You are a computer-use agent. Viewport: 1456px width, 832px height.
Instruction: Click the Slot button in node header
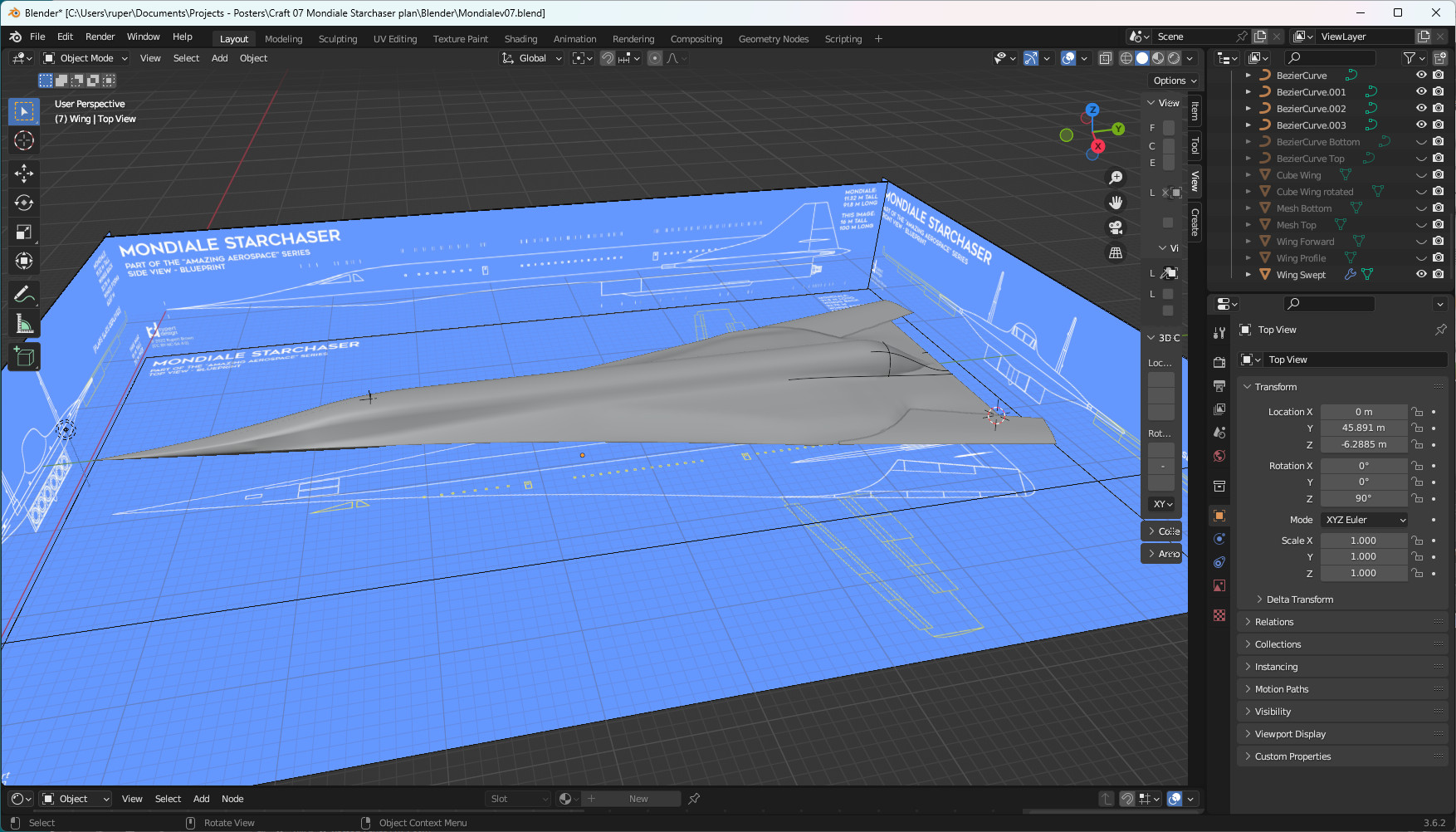point(519,799)
